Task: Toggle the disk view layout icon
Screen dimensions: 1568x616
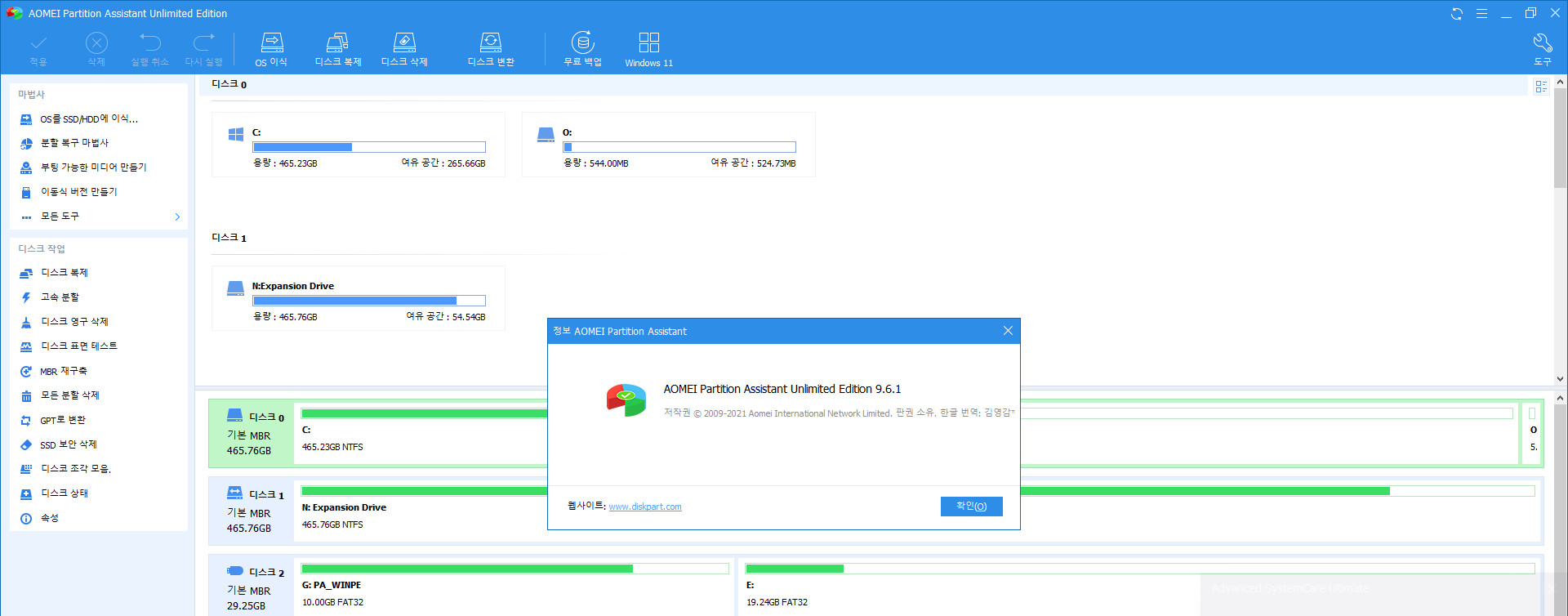Action: 1541,87
